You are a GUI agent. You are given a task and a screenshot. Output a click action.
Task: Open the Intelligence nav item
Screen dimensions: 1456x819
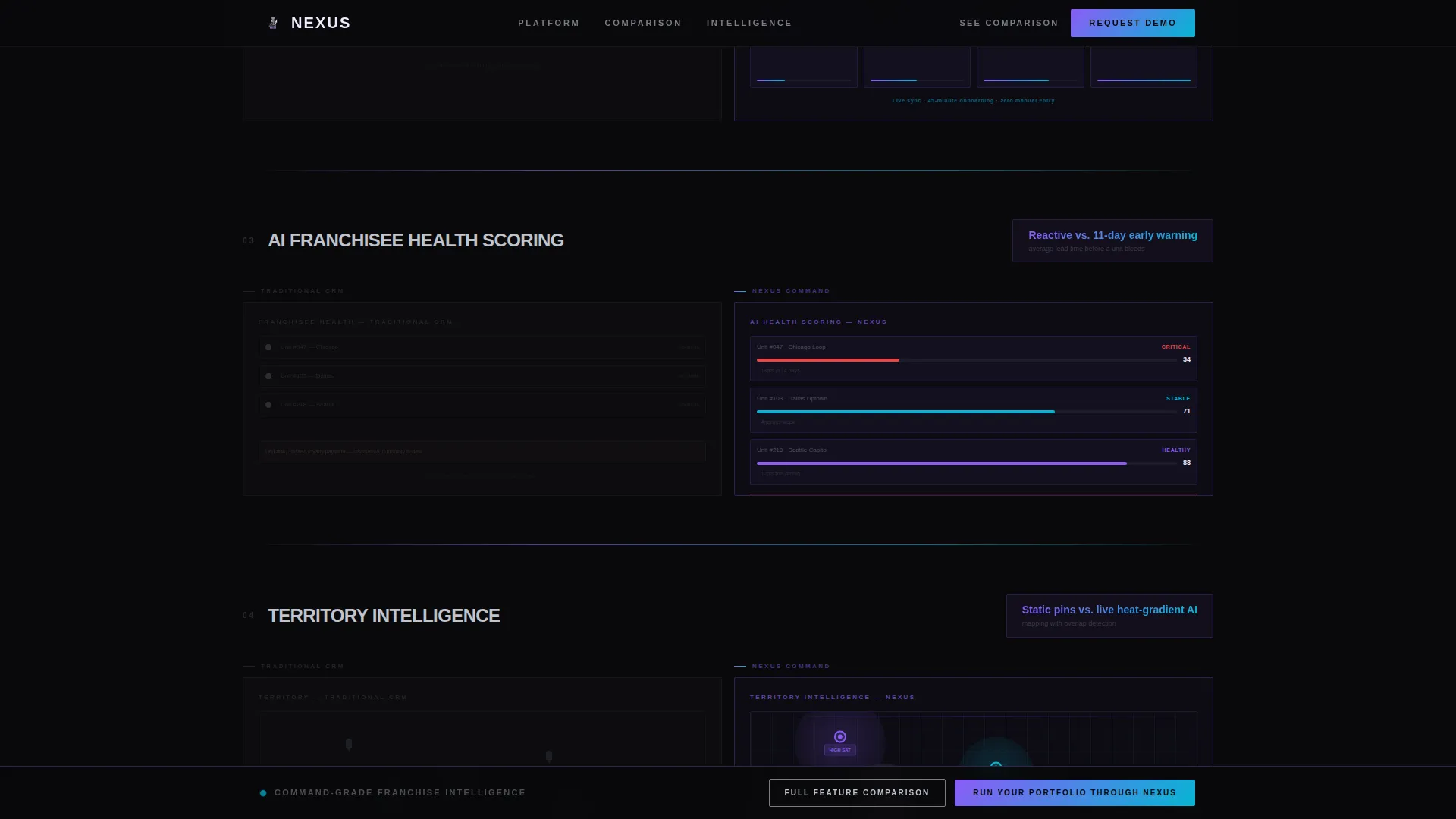point(749,23)
